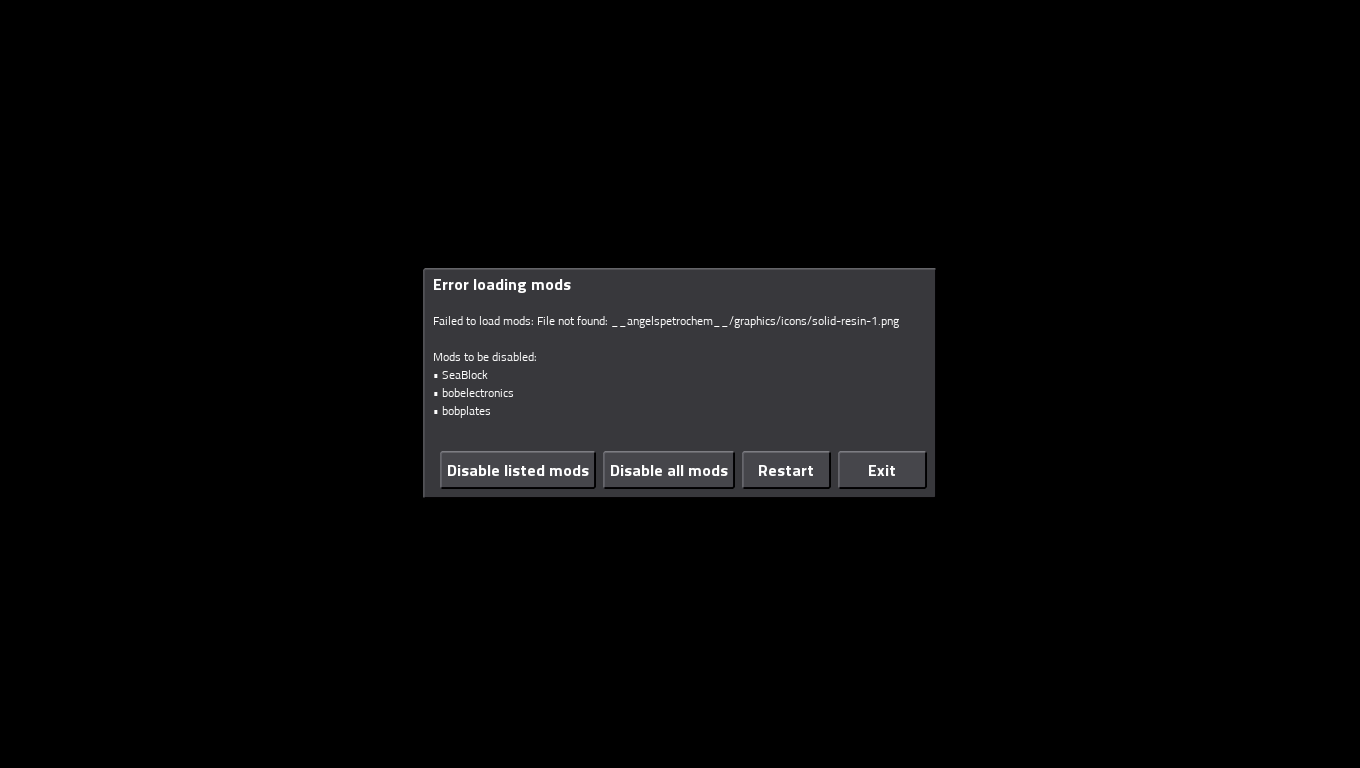This screenshot has height=768, width=1360.
Task: Select the bobplates list entry
Action: (466, 411)
